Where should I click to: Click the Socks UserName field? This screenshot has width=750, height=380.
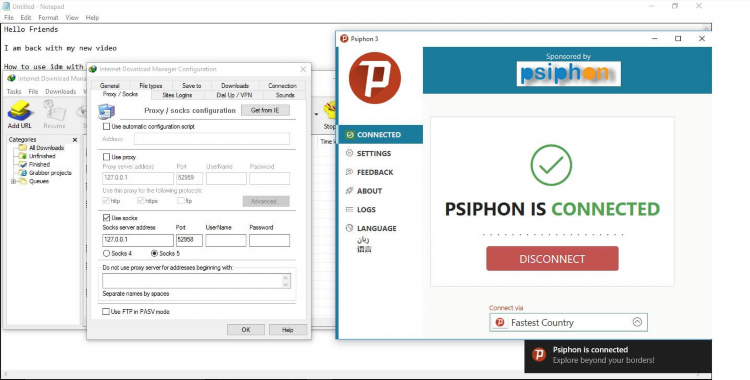(x=226, y=240)
